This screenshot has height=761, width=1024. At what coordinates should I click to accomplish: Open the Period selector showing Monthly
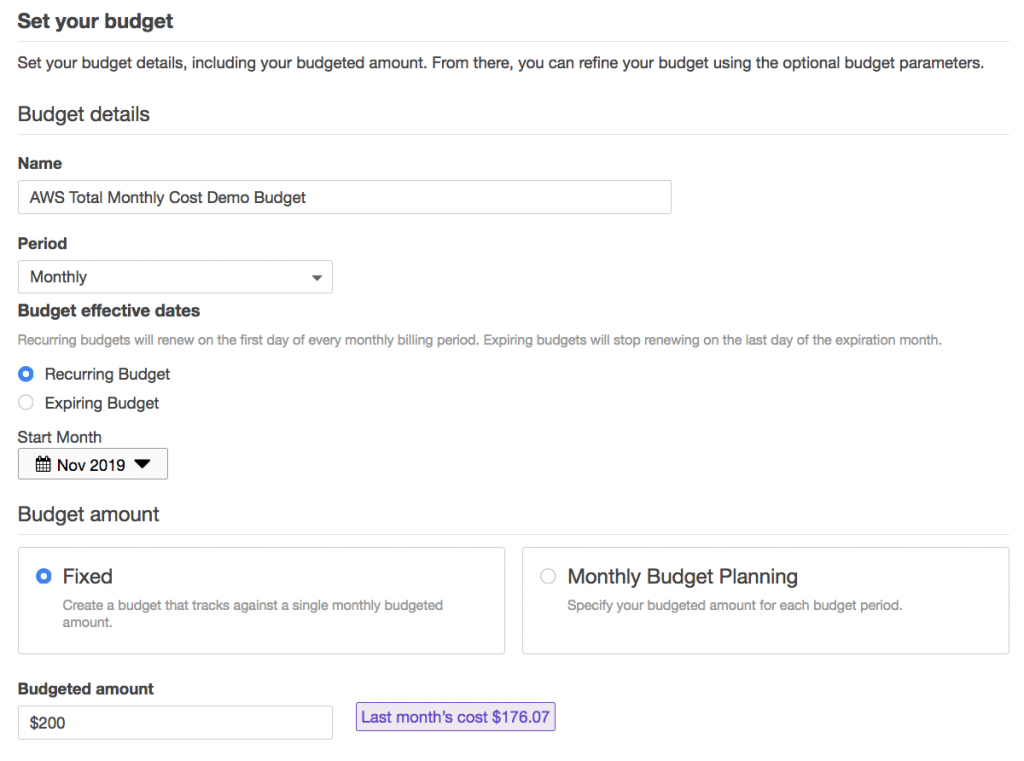(x=175, y=277)
